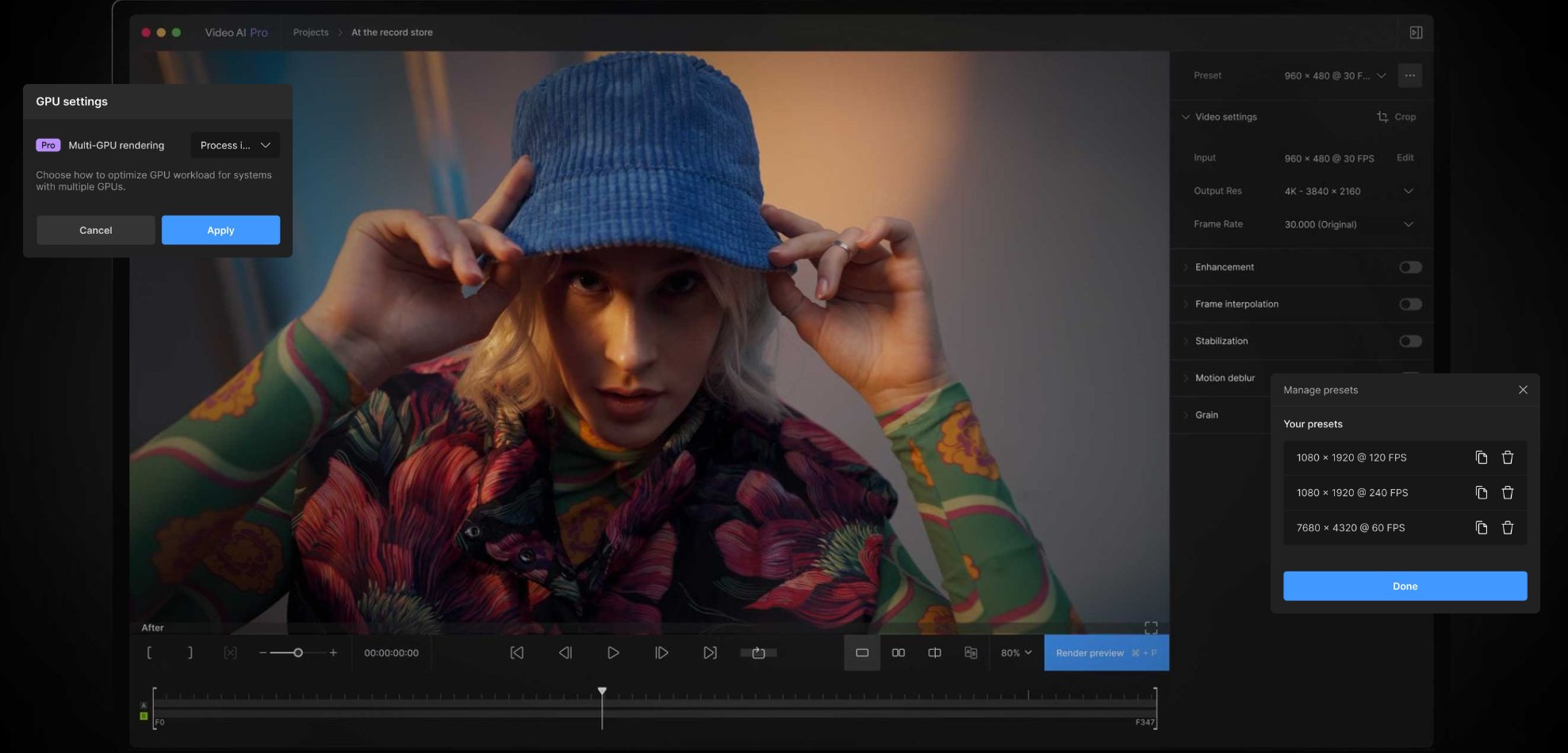Open the preset more options menu
1568x753 pixels.
1409,75
